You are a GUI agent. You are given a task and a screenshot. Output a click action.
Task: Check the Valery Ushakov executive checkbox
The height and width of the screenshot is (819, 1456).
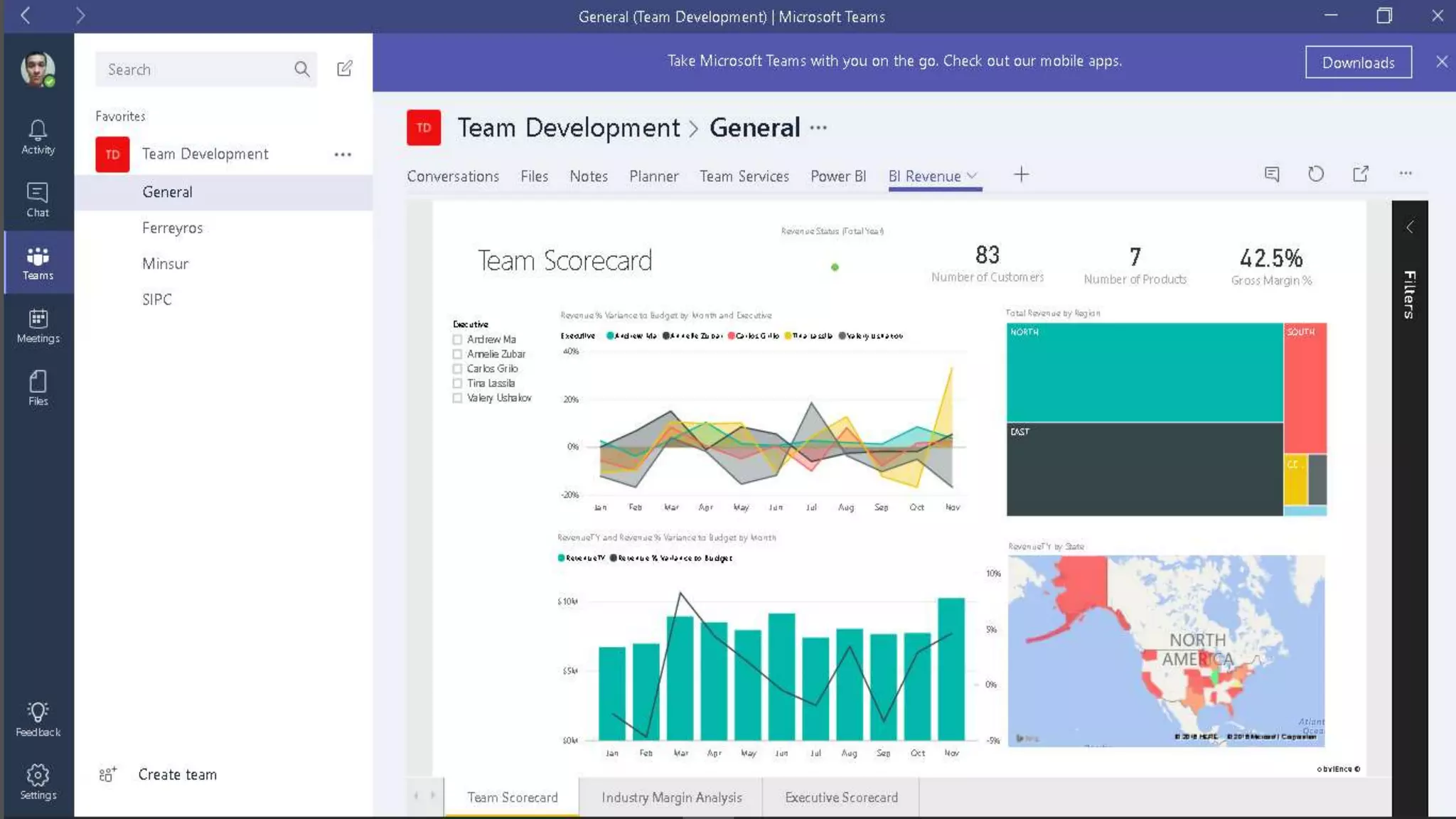pyautogui.click(x=457, y=398)
